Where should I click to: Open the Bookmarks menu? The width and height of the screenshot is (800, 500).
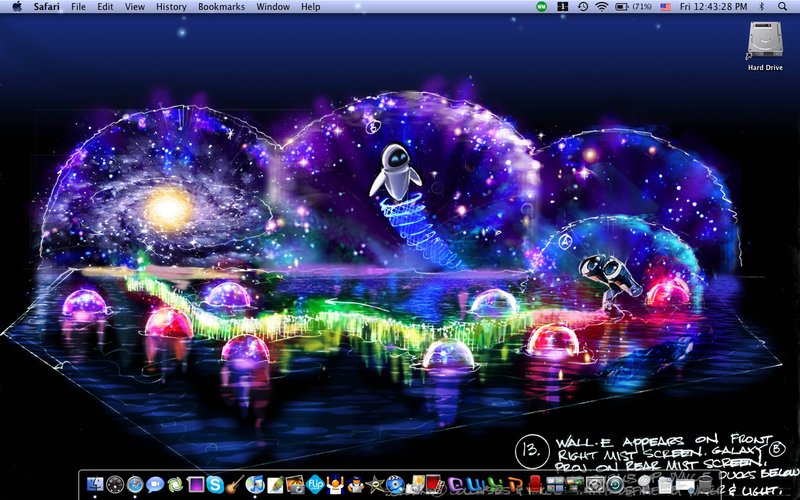221,7
